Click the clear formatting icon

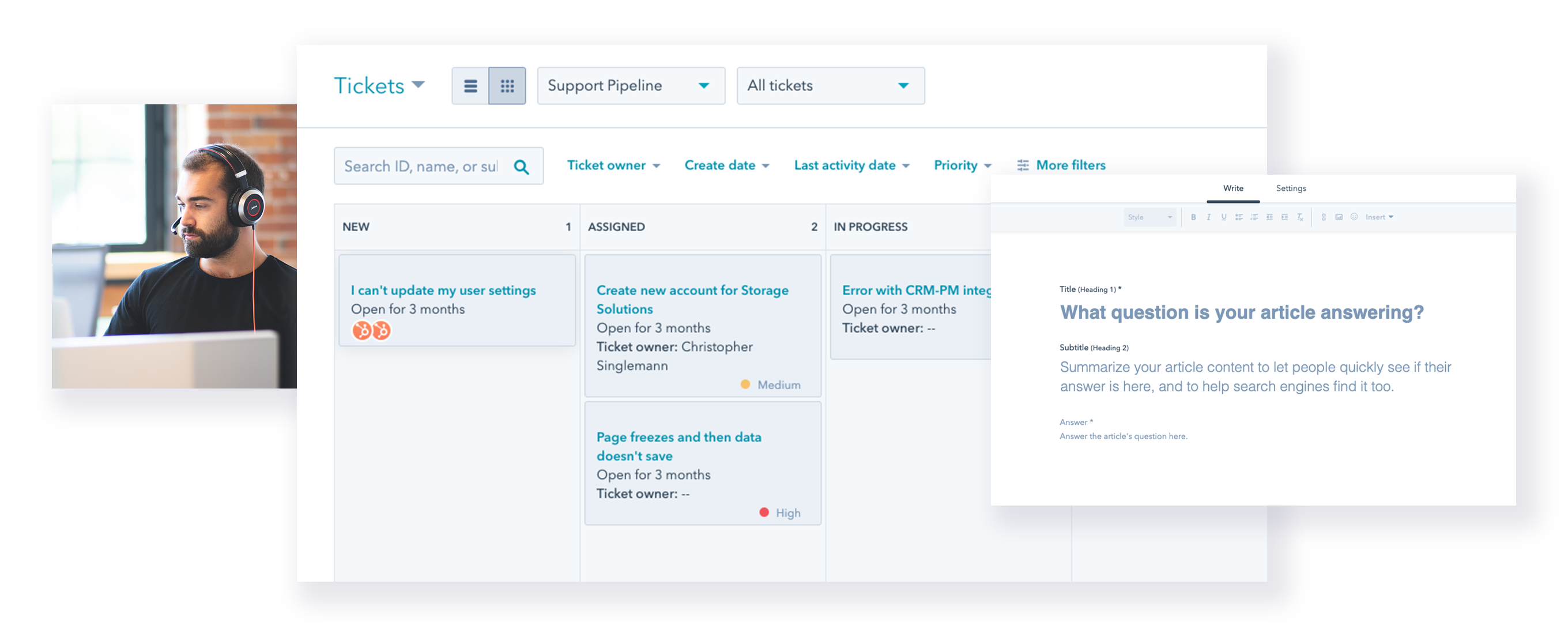(1299, 217)
